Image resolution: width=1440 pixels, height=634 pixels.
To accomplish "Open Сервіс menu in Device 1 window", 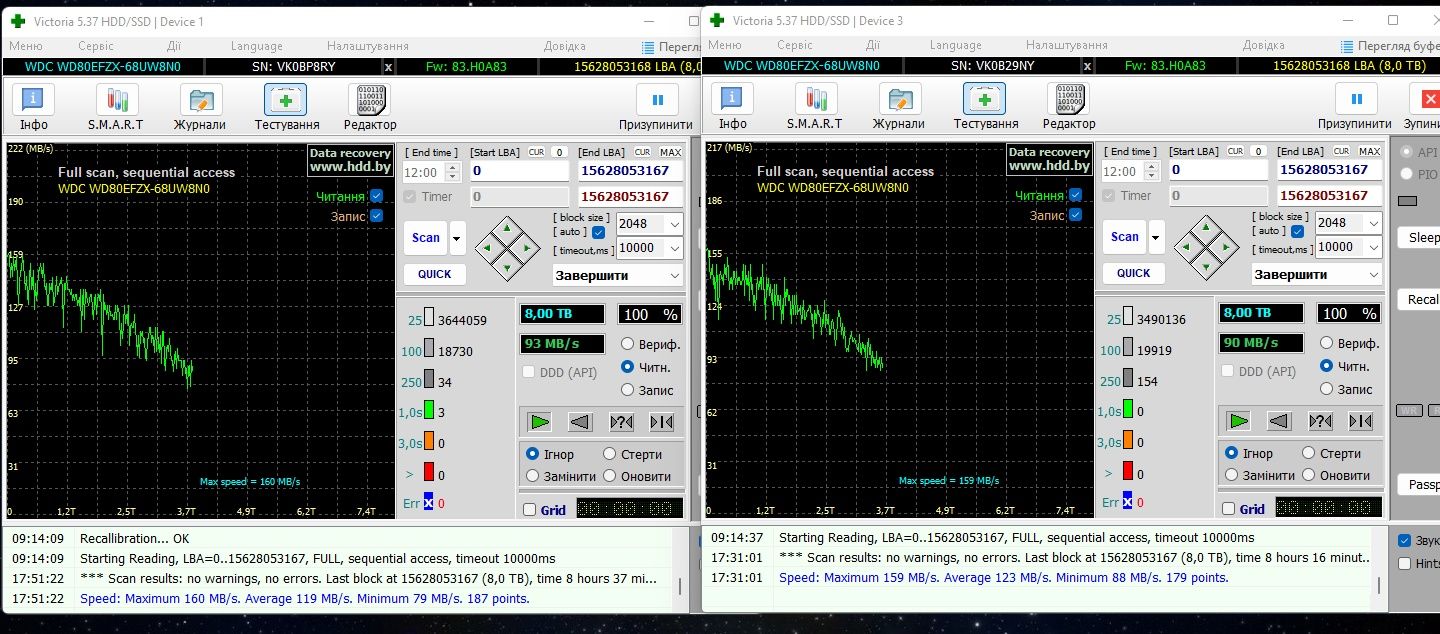I will tap(96, 46).
